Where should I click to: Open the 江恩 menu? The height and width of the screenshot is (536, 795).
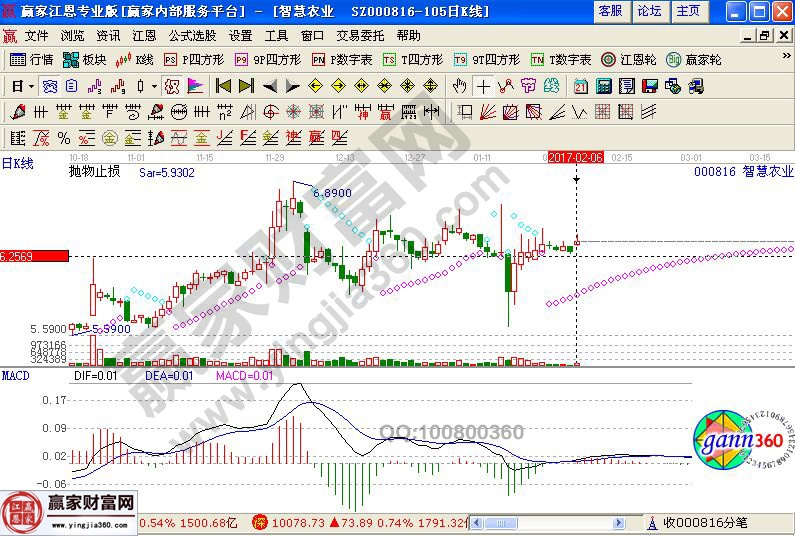pyautogui.click(x=144, y=35)
